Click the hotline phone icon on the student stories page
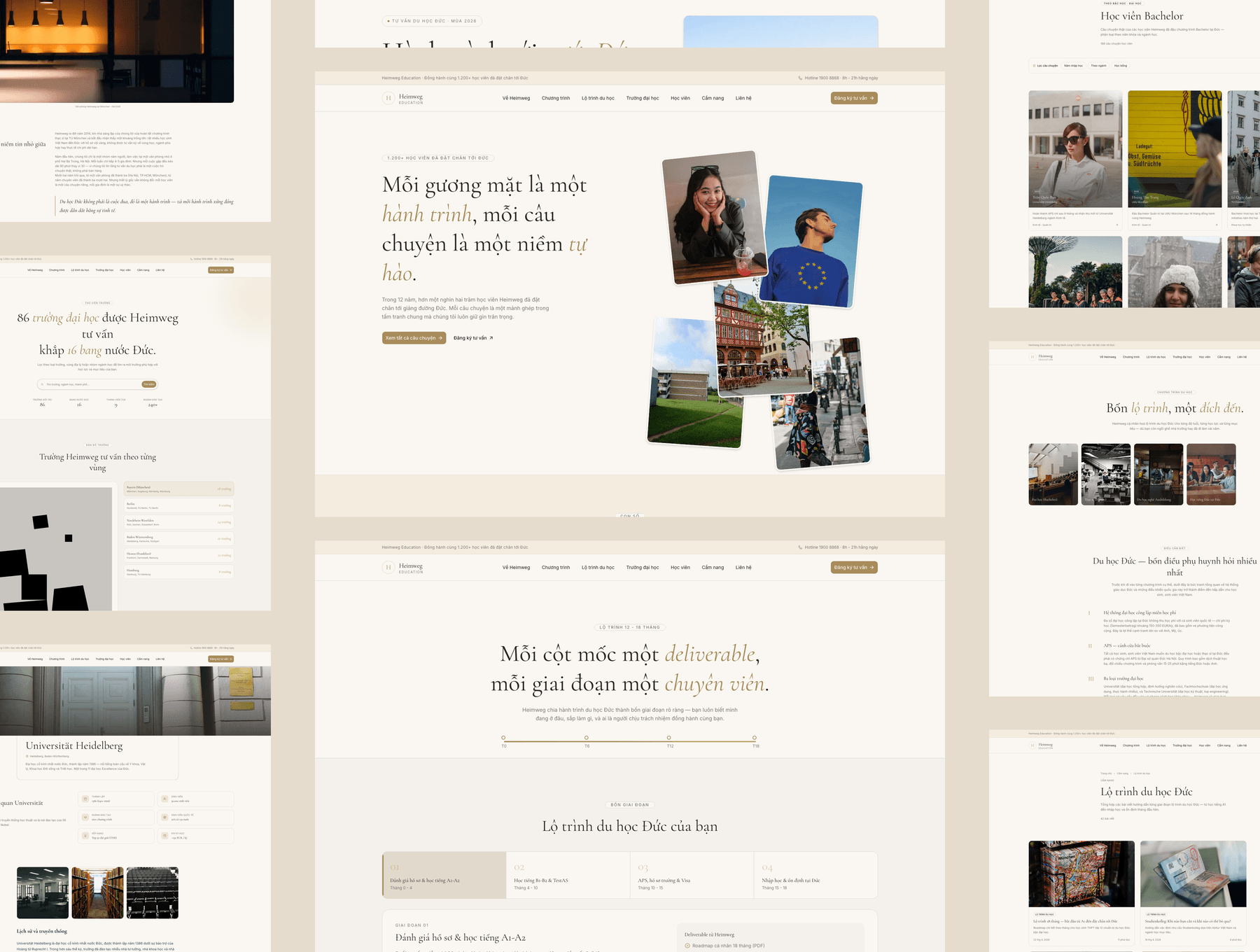This screenshot has width=1260, height=952. pos(800,78)
